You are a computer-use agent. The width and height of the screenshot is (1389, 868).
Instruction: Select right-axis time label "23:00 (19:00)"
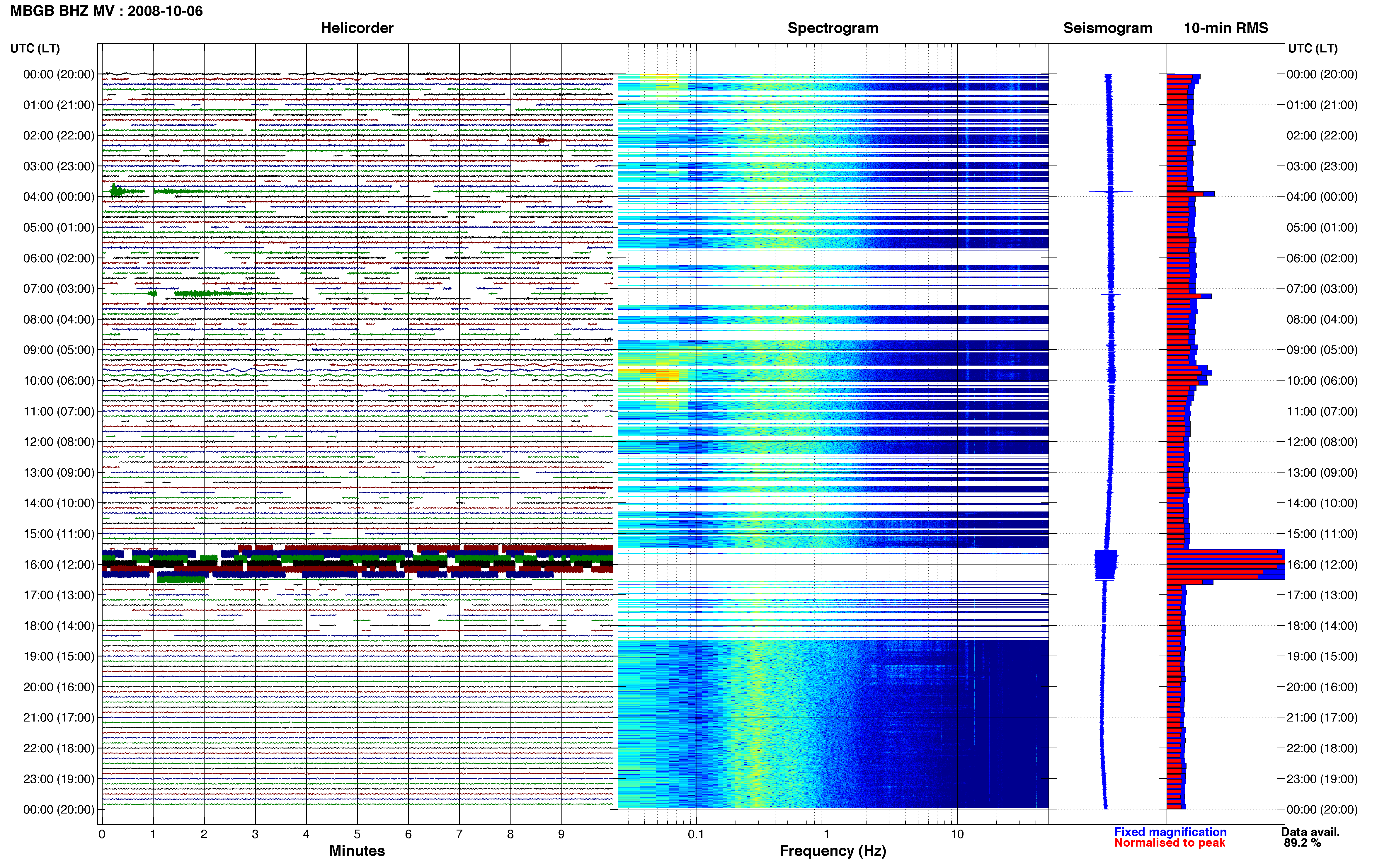pos(1322,779)
